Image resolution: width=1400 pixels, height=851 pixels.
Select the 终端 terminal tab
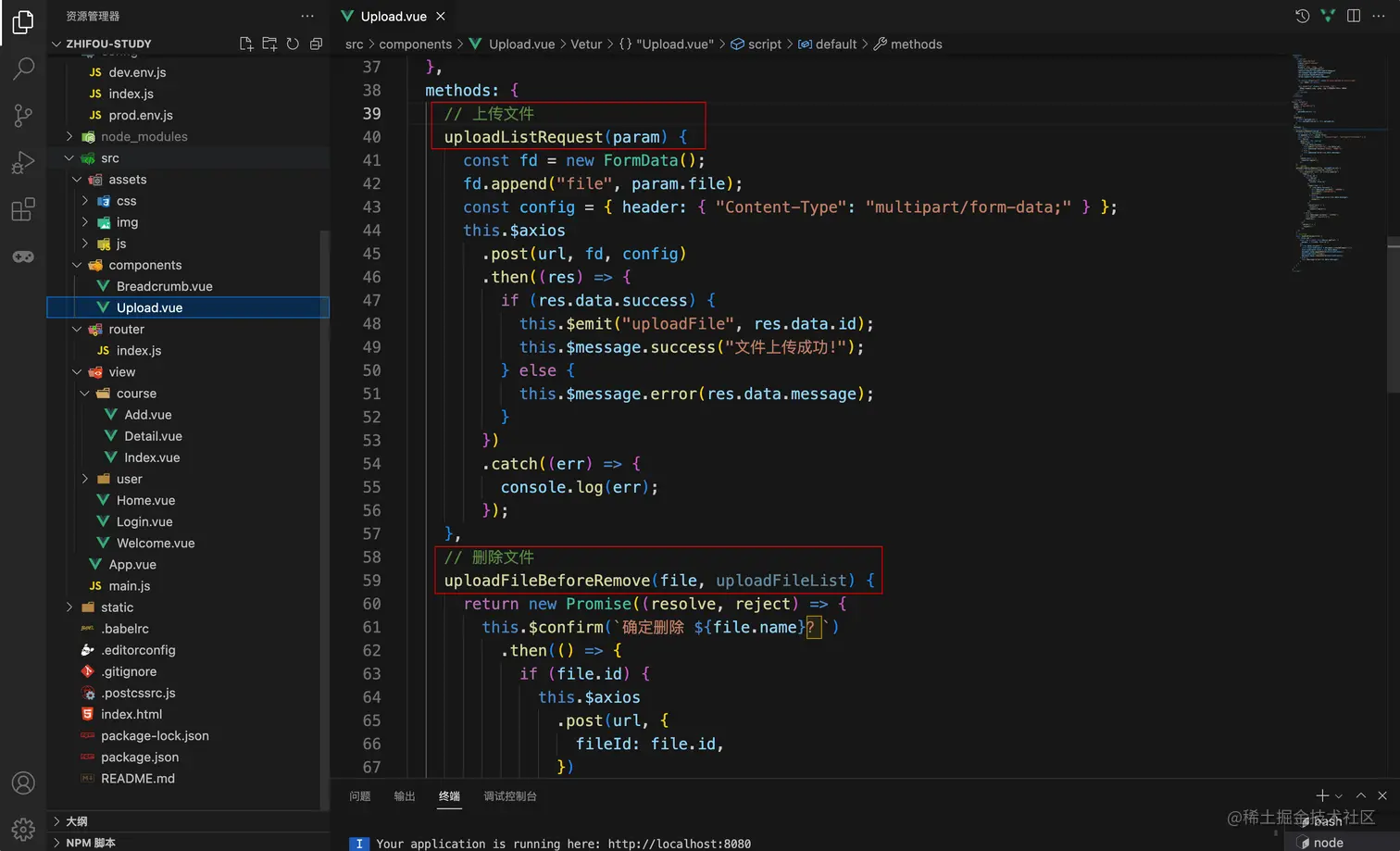pyautogui.click(x=449, y=795)
